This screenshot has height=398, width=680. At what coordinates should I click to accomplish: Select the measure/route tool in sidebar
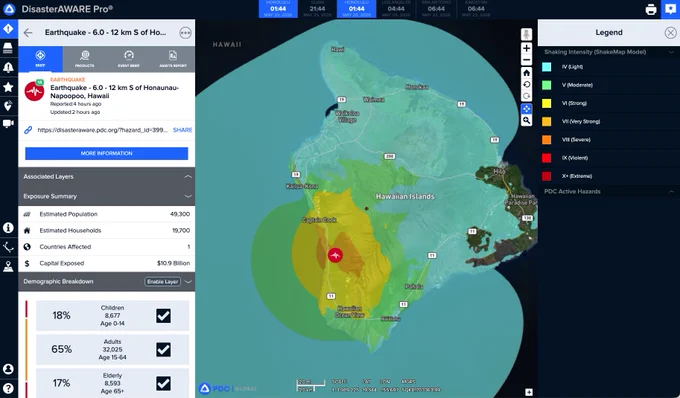pyautogui.click(x=8, y=247)
